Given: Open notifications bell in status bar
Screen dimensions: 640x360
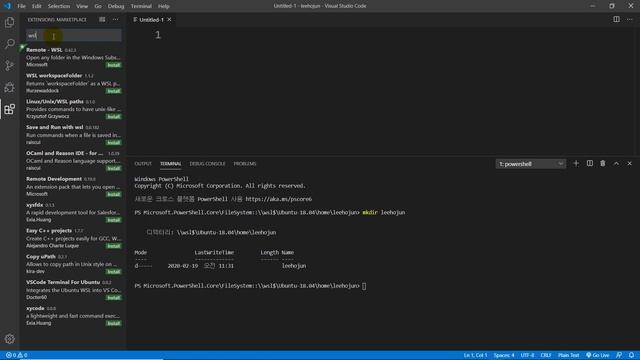Looking at the screenshot, I should (x=631, y=355).
